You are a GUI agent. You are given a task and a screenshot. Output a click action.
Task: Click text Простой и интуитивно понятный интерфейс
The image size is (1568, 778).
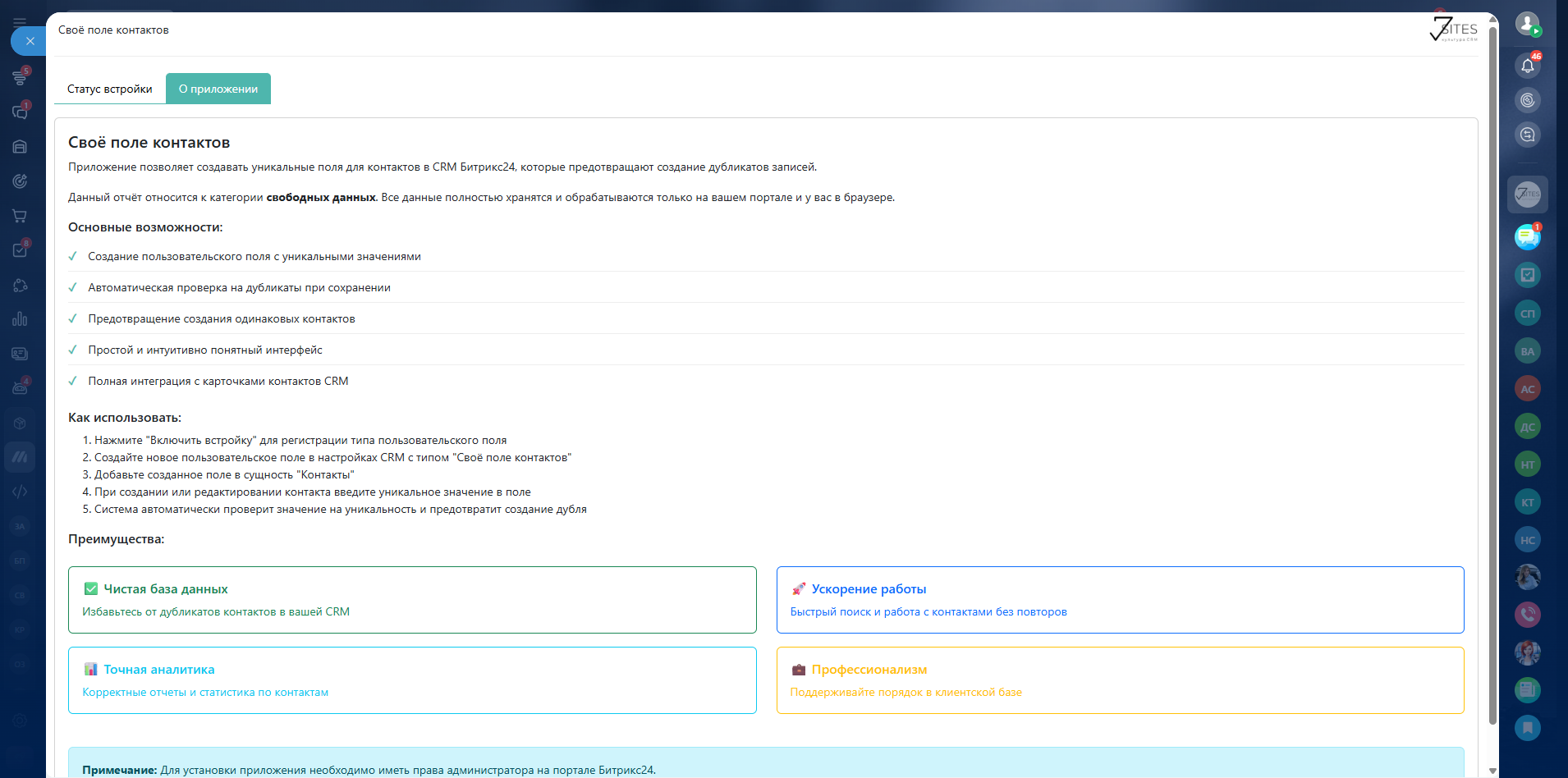coord(205,350)
